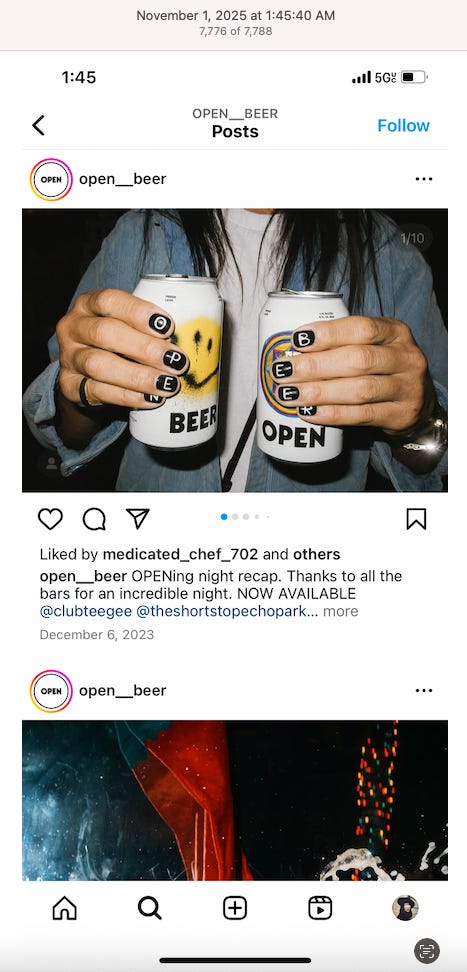
Task: Open the Reels tab
Action: [x=320, y=908]
